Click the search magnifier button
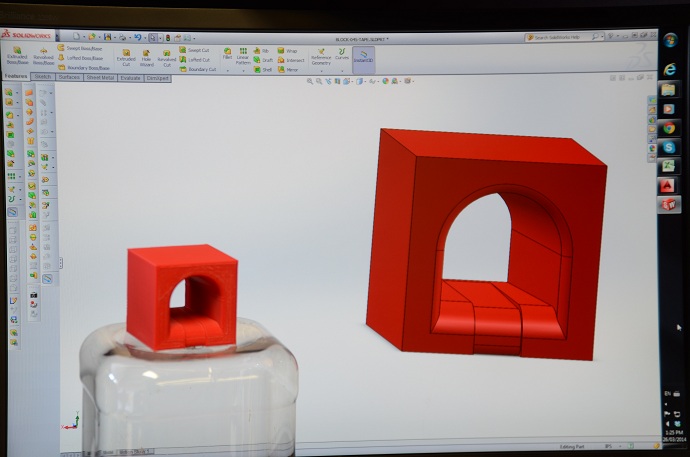 point(595,37)
